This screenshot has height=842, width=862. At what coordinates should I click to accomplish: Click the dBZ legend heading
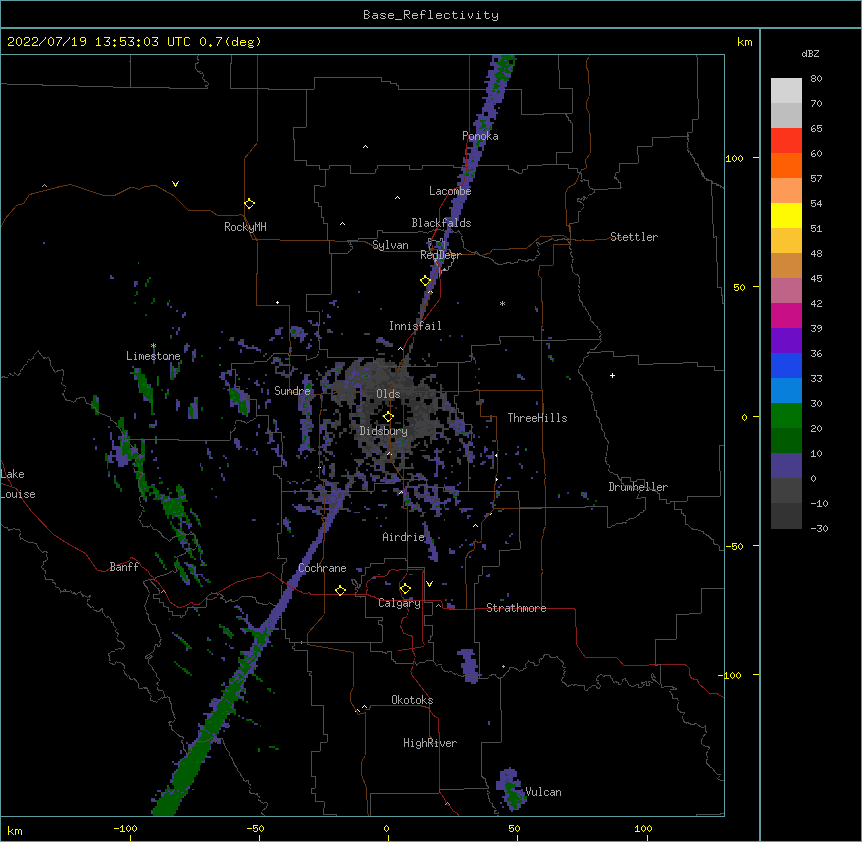pos(810,53)
